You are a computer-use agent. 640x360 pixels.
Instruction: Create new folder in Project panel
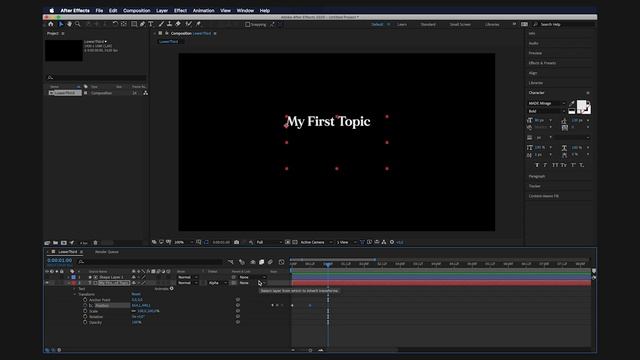(56, 242)
